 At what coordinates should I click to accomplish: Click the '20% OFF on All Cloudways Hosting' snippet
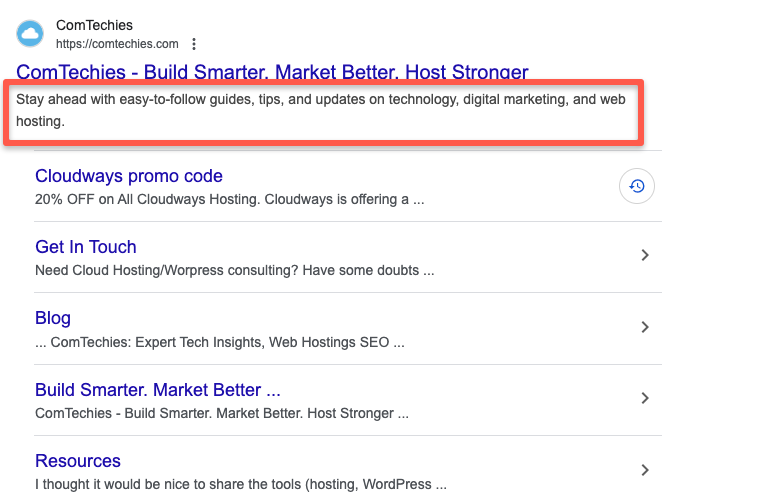click(x=230, y=200)
